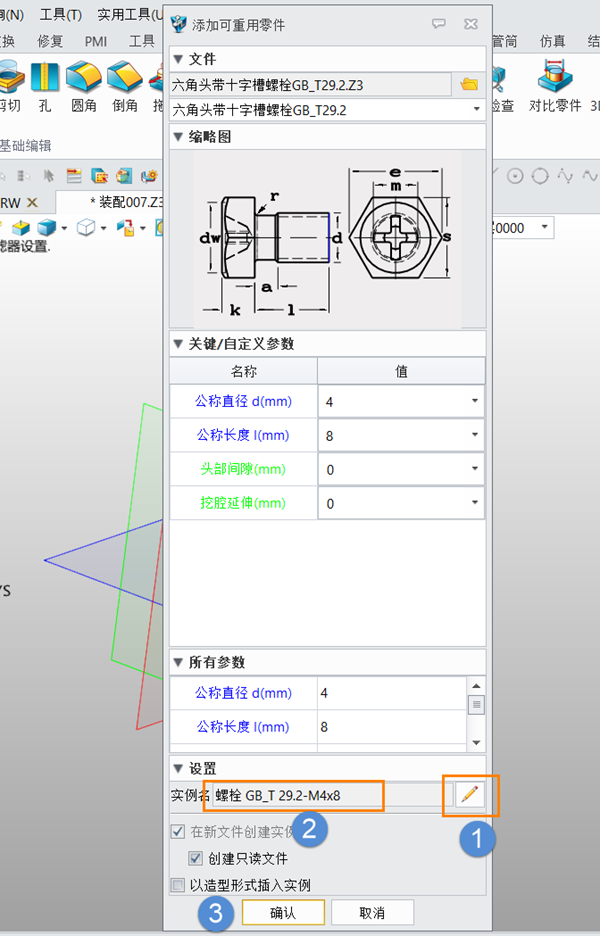Close the RW tab with its X
This screenshot has width=600, height=936.
pos(32,202)
